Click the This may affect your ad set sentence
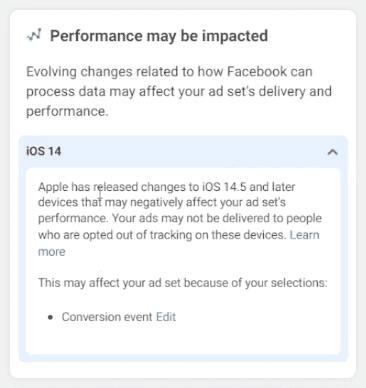The image size is (366, 388). (183, 283)
